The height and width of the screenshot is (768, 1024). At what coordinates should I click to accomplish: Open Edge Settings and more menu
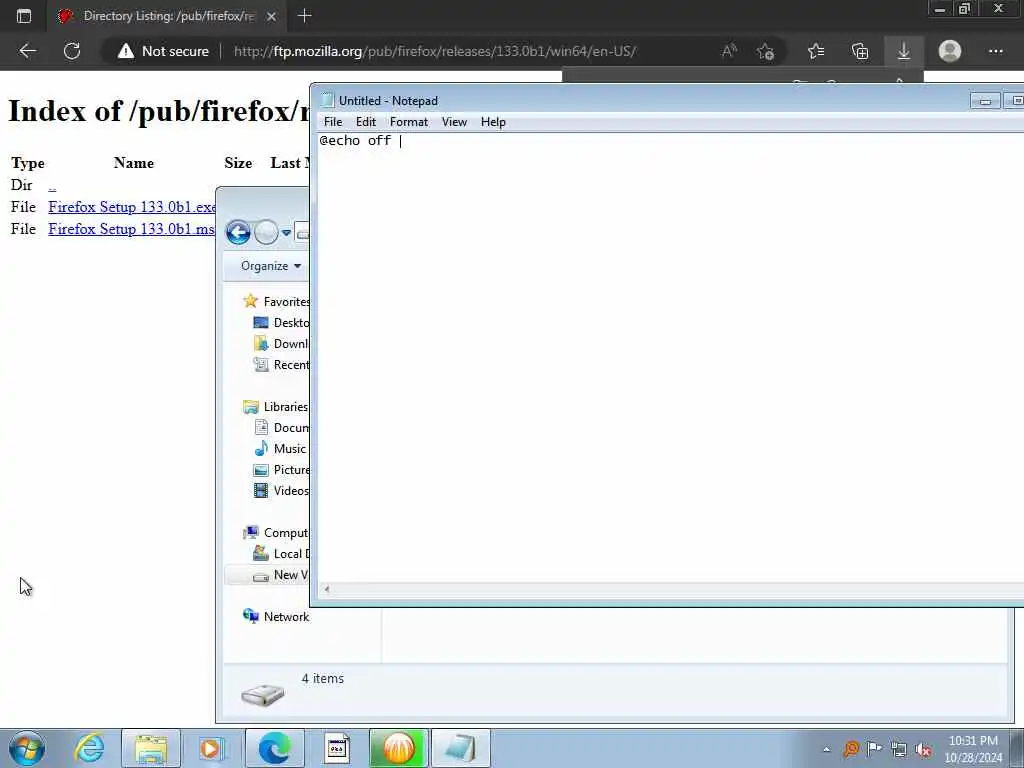[995, 51]
